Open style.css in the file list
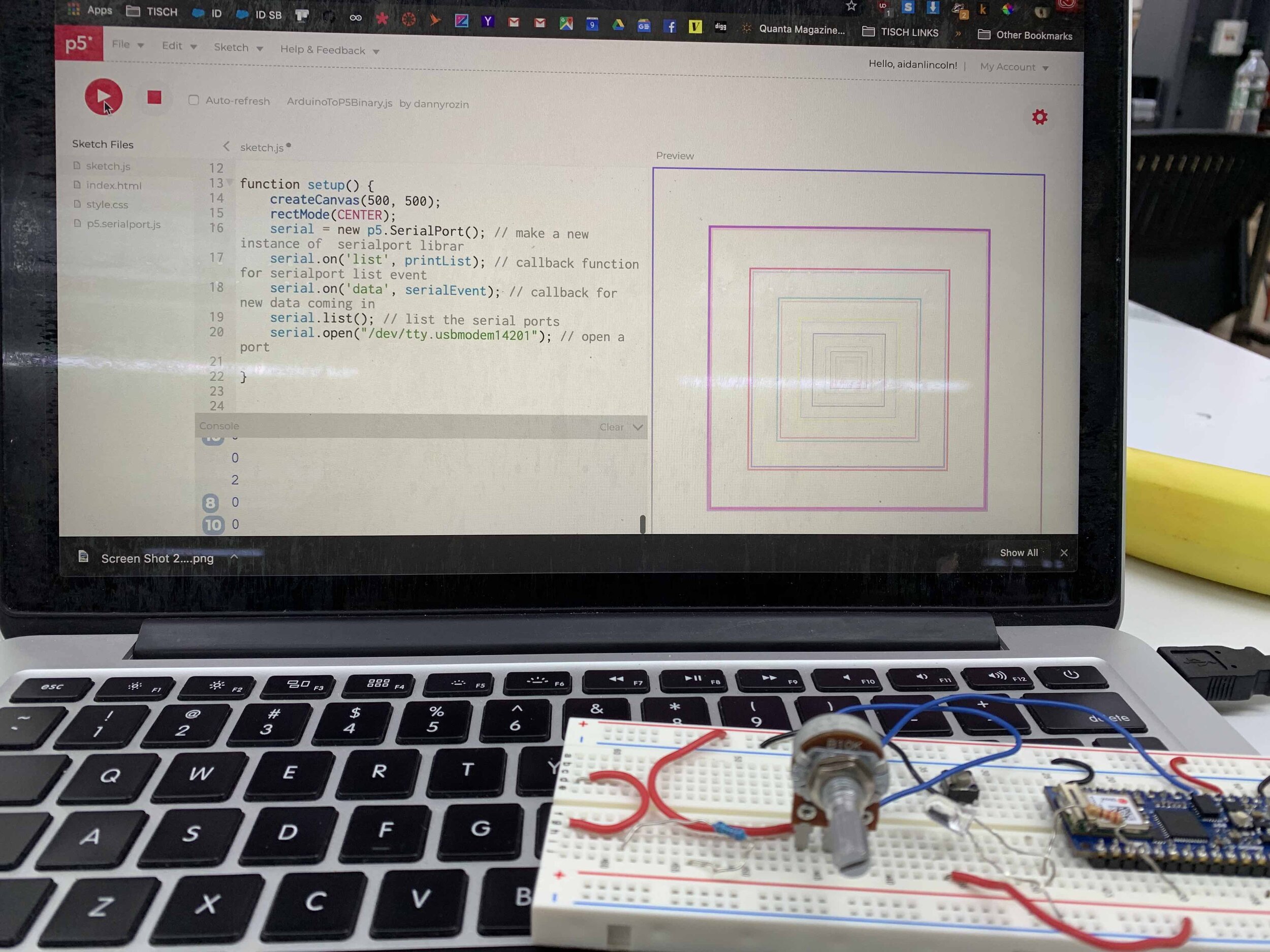1270x952 pixels. point(107,204)
